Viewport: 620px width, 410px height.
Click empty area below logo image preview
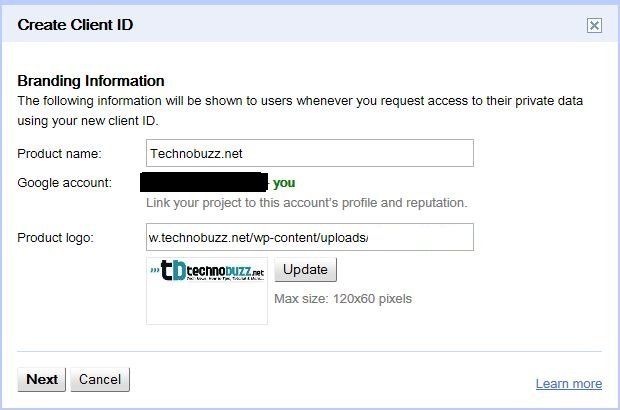coord(207,304)
